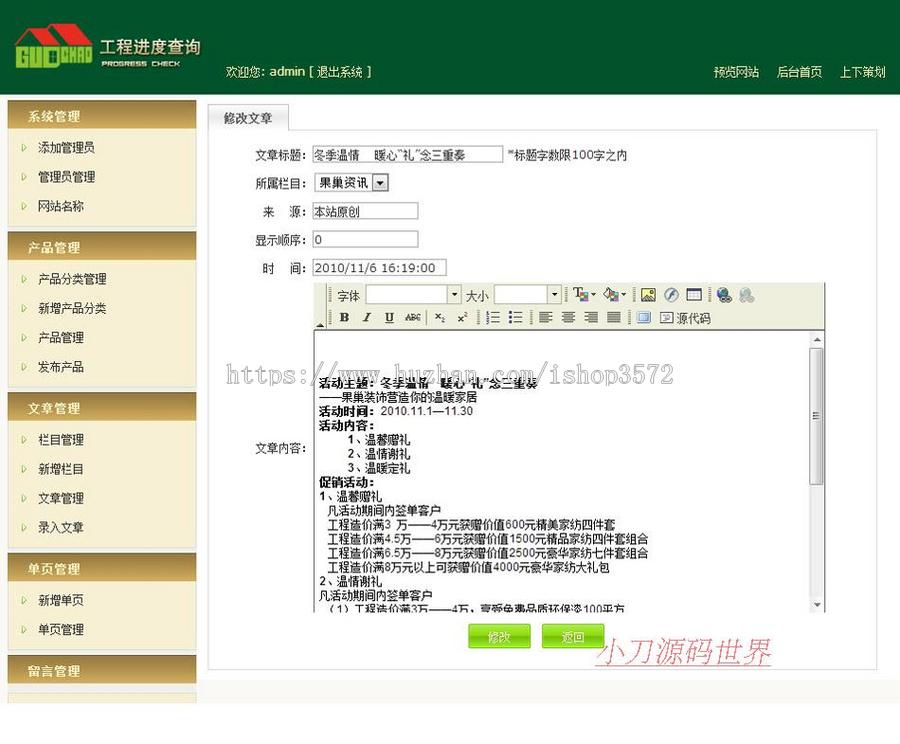Screen dimensions: 900x744
Task: Click the 显示顺序 input field
Action: tap(365, 239)
